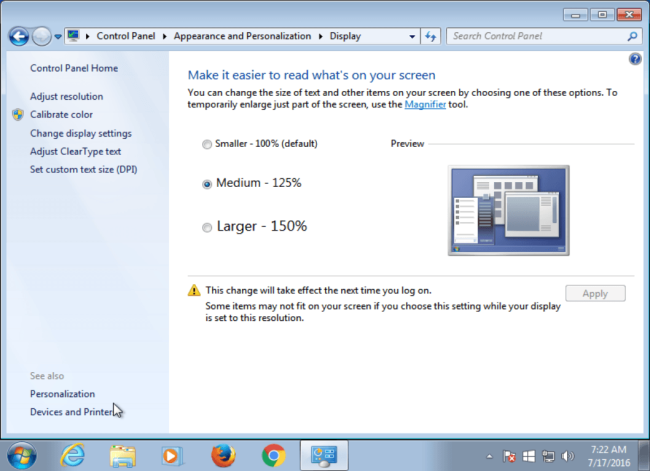Open Change display settings
Image resolution: width=650 pixels, height=471 pixels.
pos(80,133)
